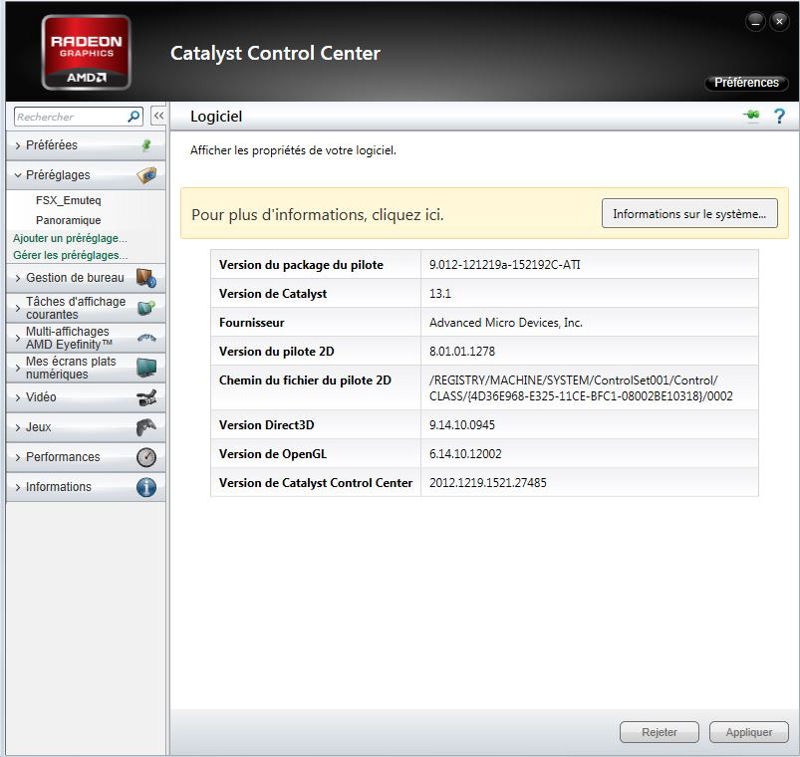
Task: Click the Version du package du pilote label
Action: (301, 265)
